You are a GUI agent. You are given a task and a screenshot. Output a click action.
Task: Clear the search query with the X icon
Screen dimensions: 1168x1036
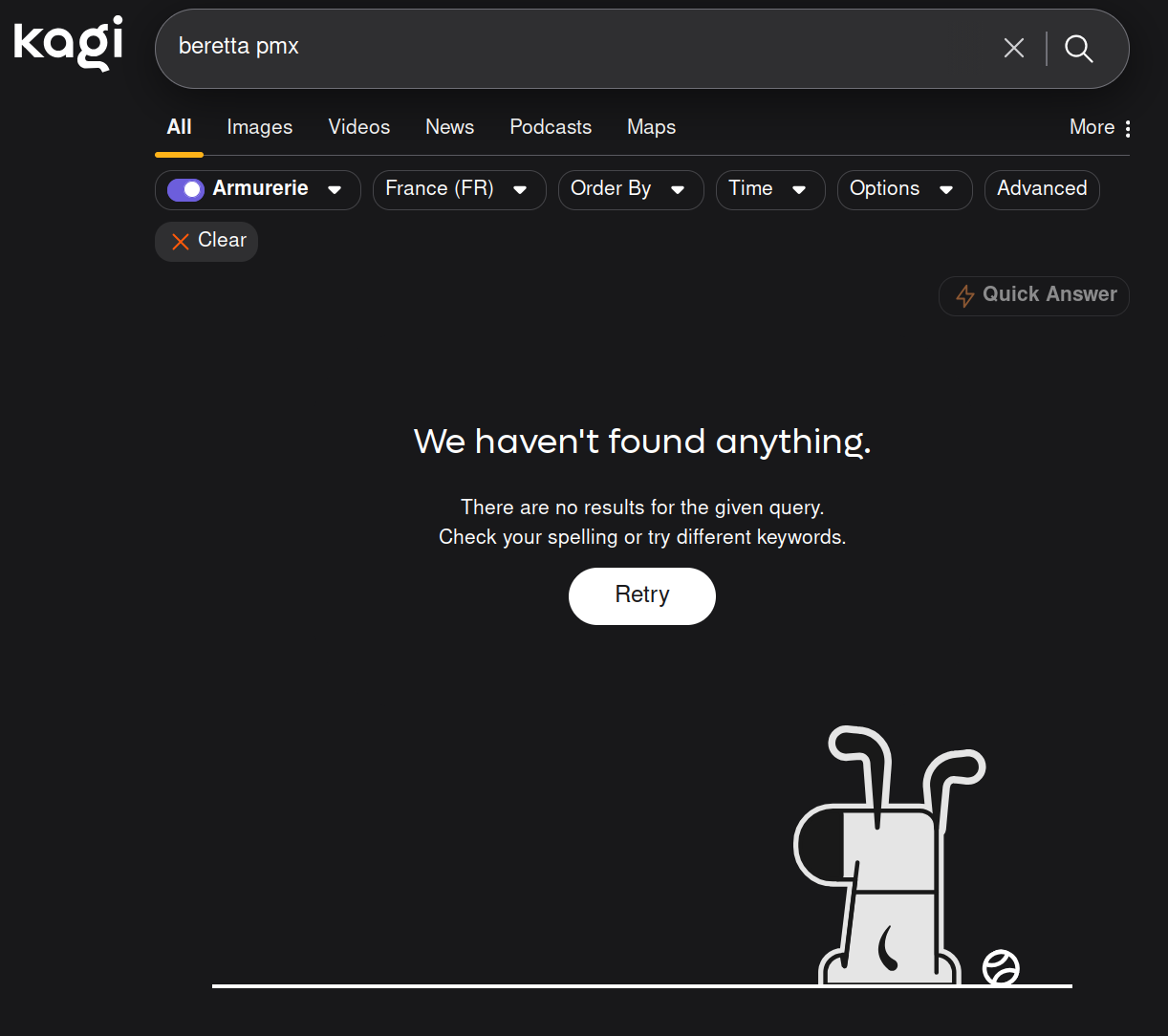[x=1014, y=48]
